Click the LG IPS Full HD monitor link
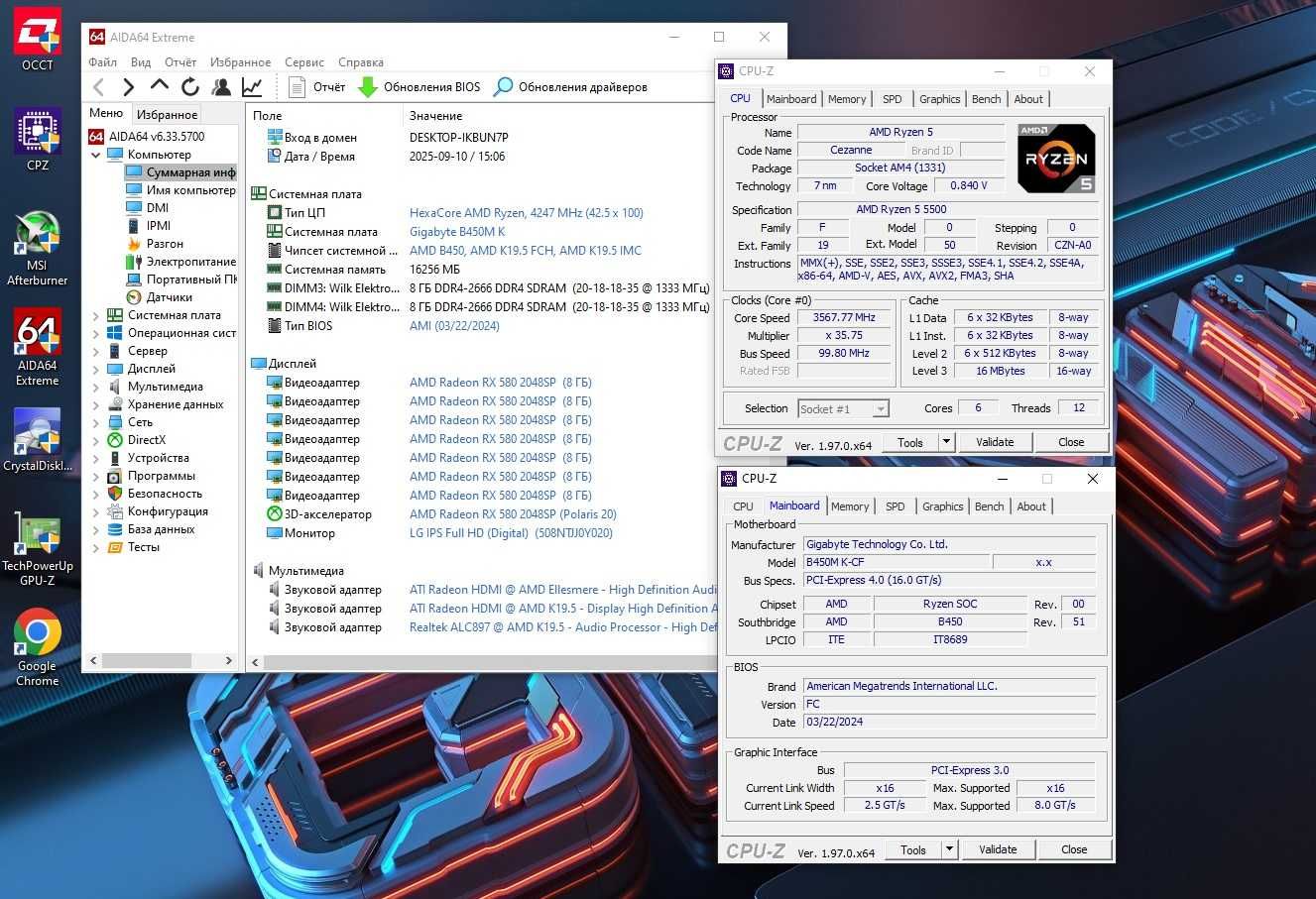The height and width of the screenshot is (899, 1316). tap(511, 533)
